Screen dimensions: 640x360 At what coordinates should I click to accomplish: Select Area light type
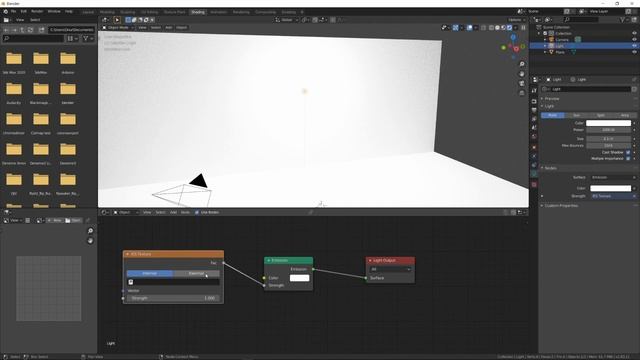pyautogui.click(x=624, y=116)
